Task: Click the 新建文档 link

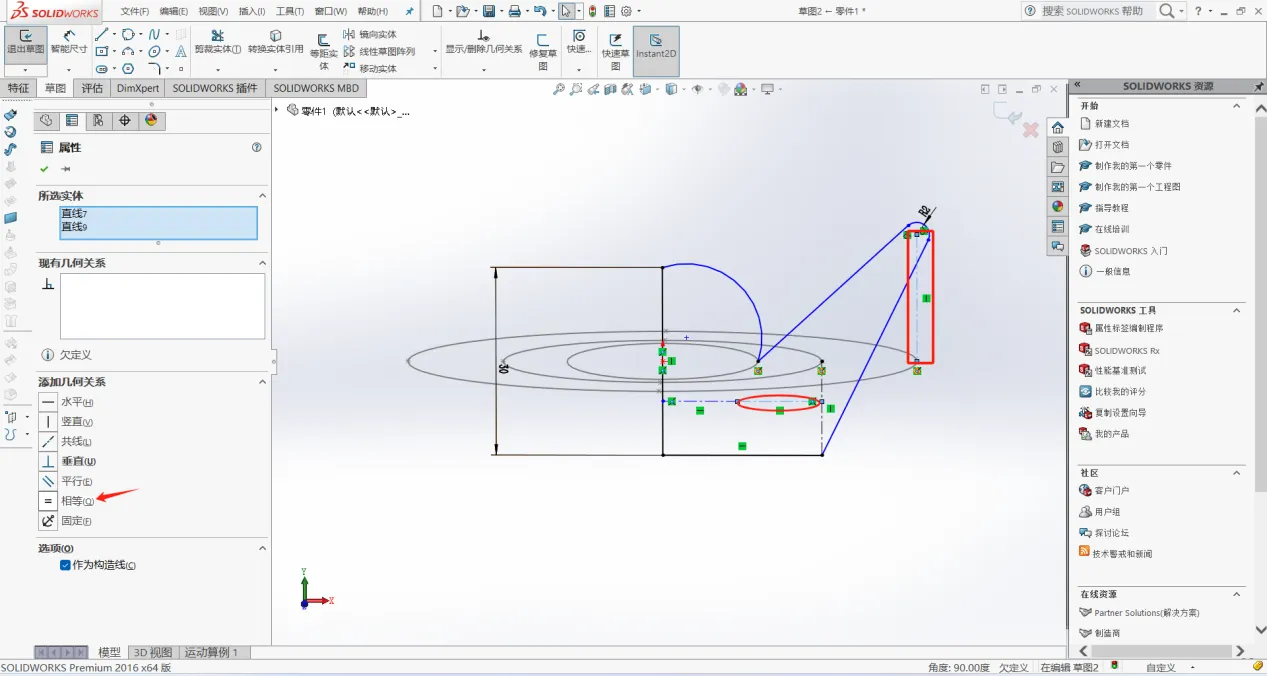Action: 1111,124
